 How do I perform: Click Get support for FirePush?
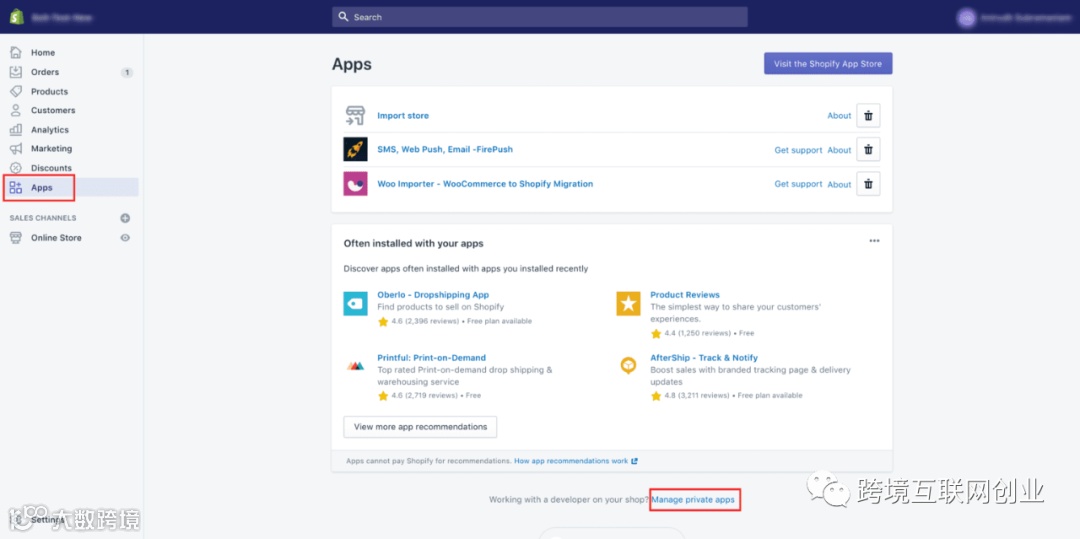[798, 150]
